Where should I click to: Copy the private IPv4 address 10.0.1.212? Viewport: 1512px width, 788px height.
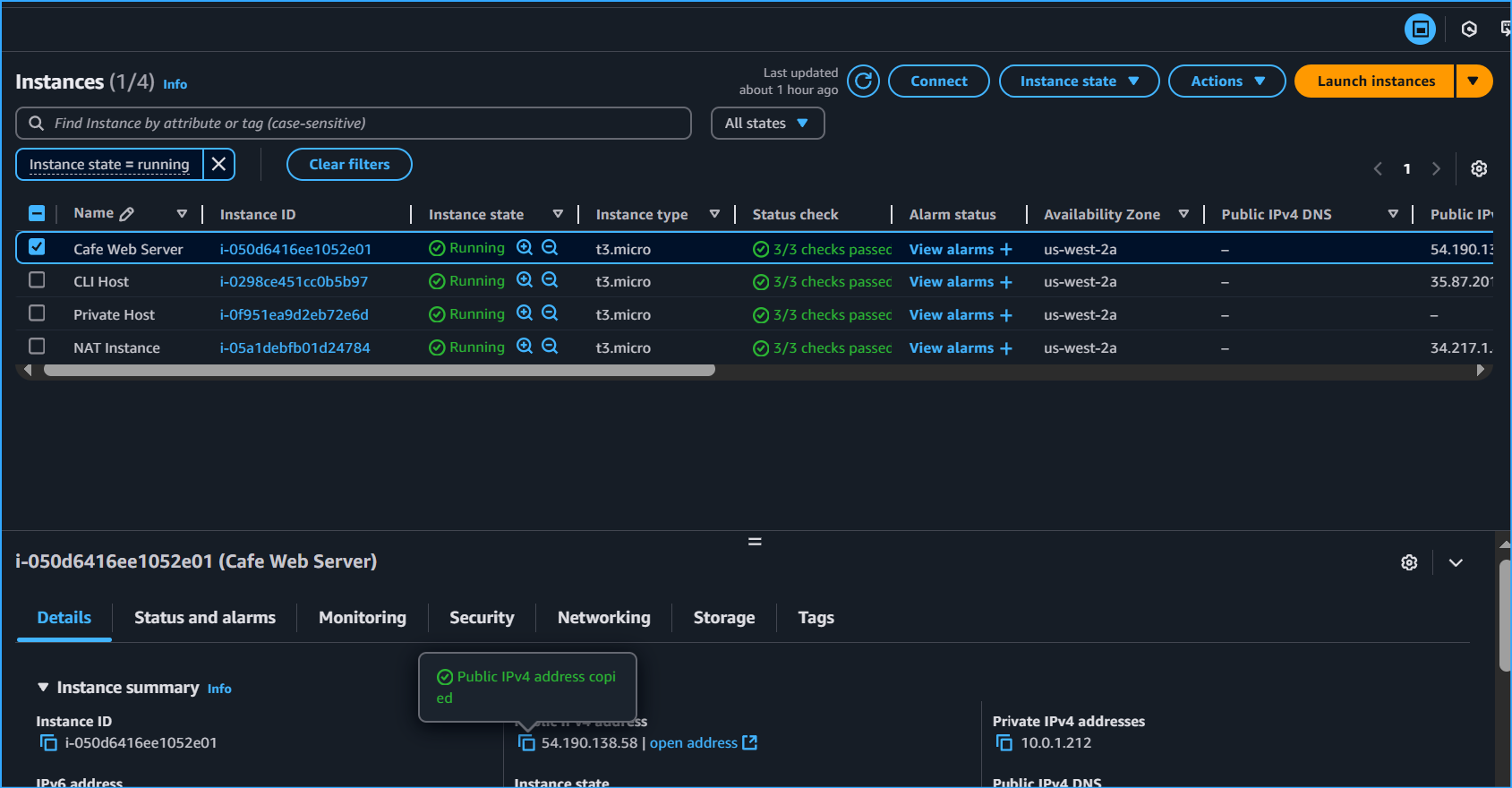(1004, 743)
